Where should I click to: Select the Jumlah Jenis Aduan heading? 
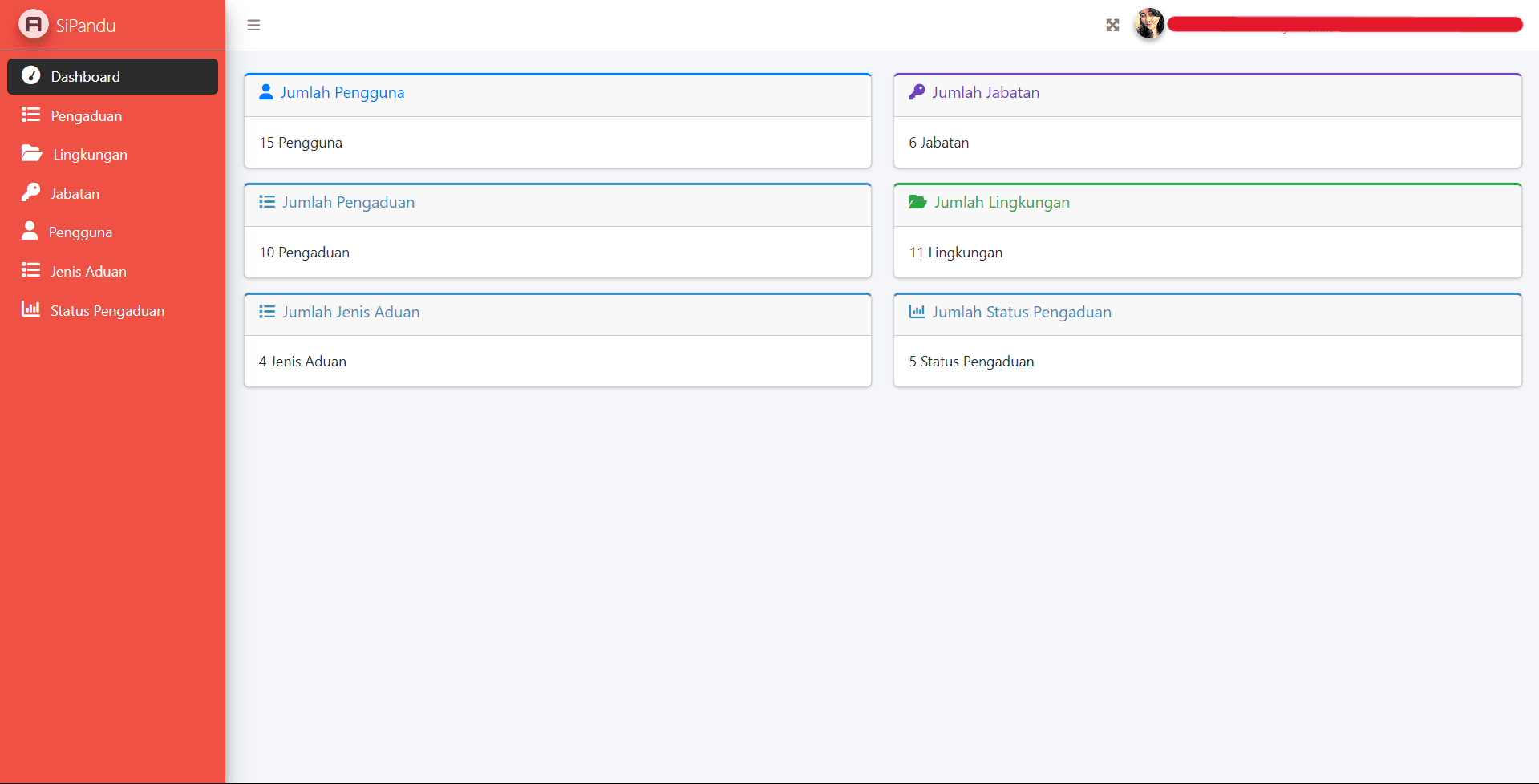[x=350, y=313]
